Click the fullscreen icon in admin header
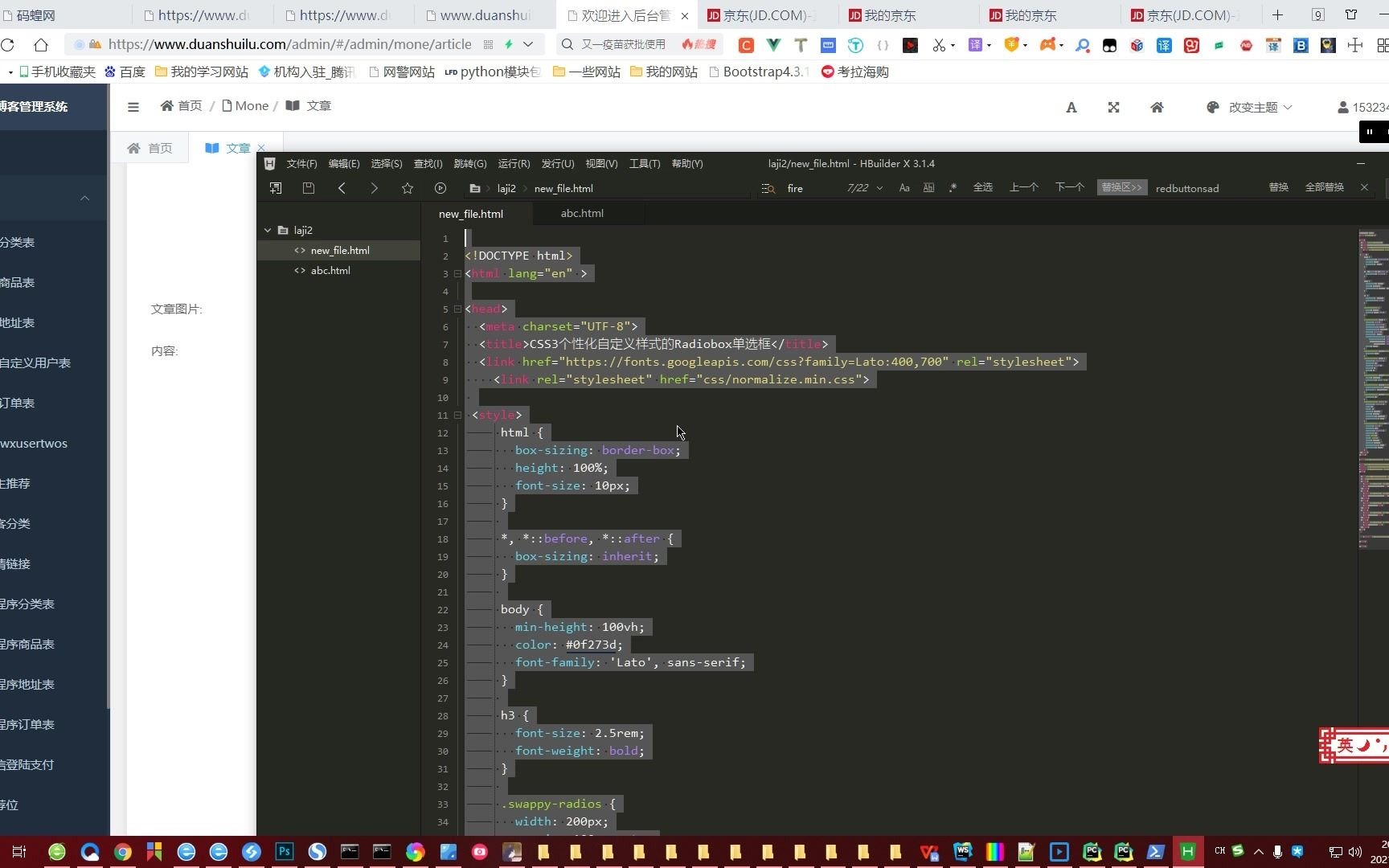This screenshot has height=868, width=1389. (x=1113, y=108)
